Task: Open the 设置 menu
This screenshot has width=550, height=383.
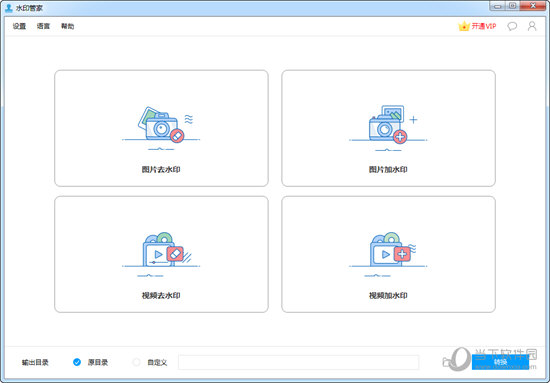Action: [x=19, y=26]
